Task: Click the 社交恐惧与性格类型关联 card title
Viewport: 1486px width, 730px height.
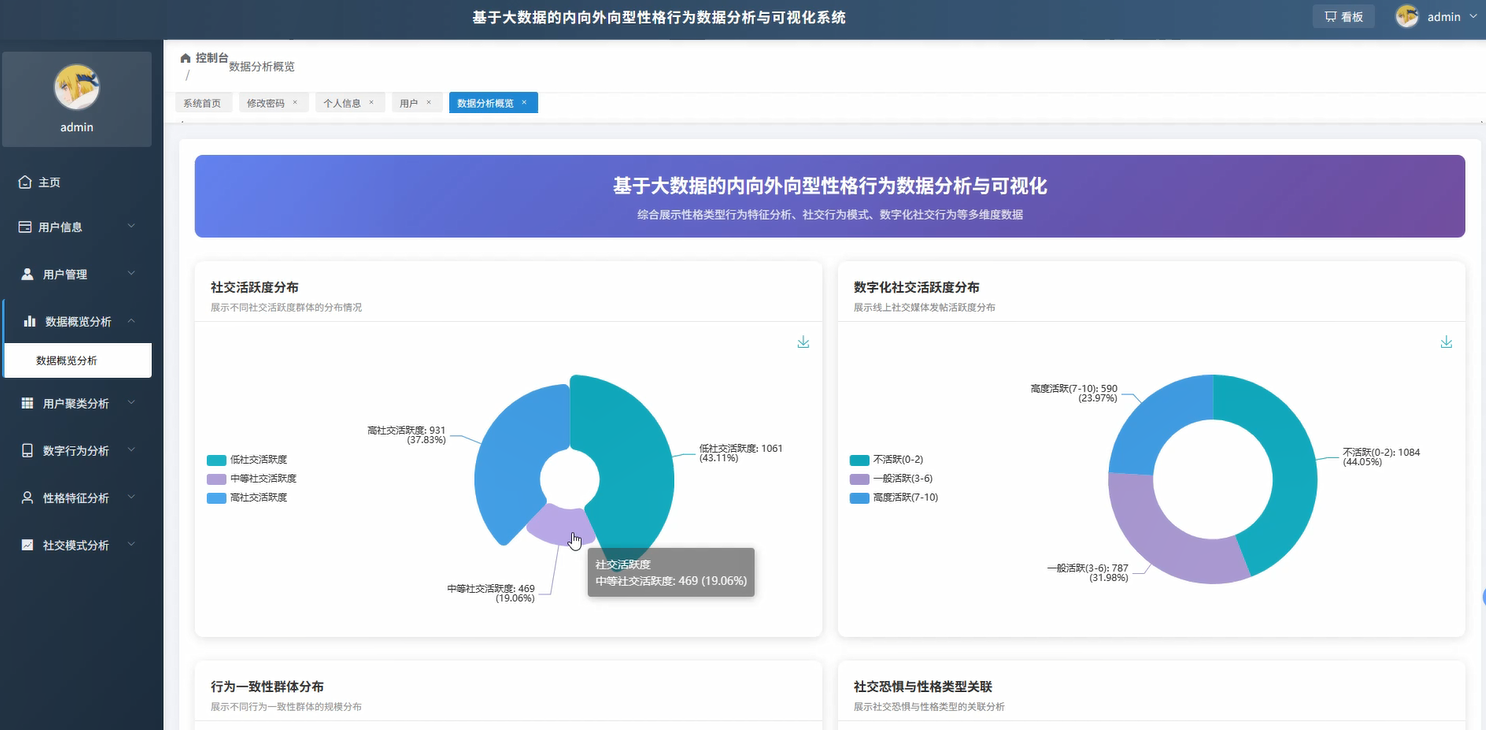Action: (922, 687)
